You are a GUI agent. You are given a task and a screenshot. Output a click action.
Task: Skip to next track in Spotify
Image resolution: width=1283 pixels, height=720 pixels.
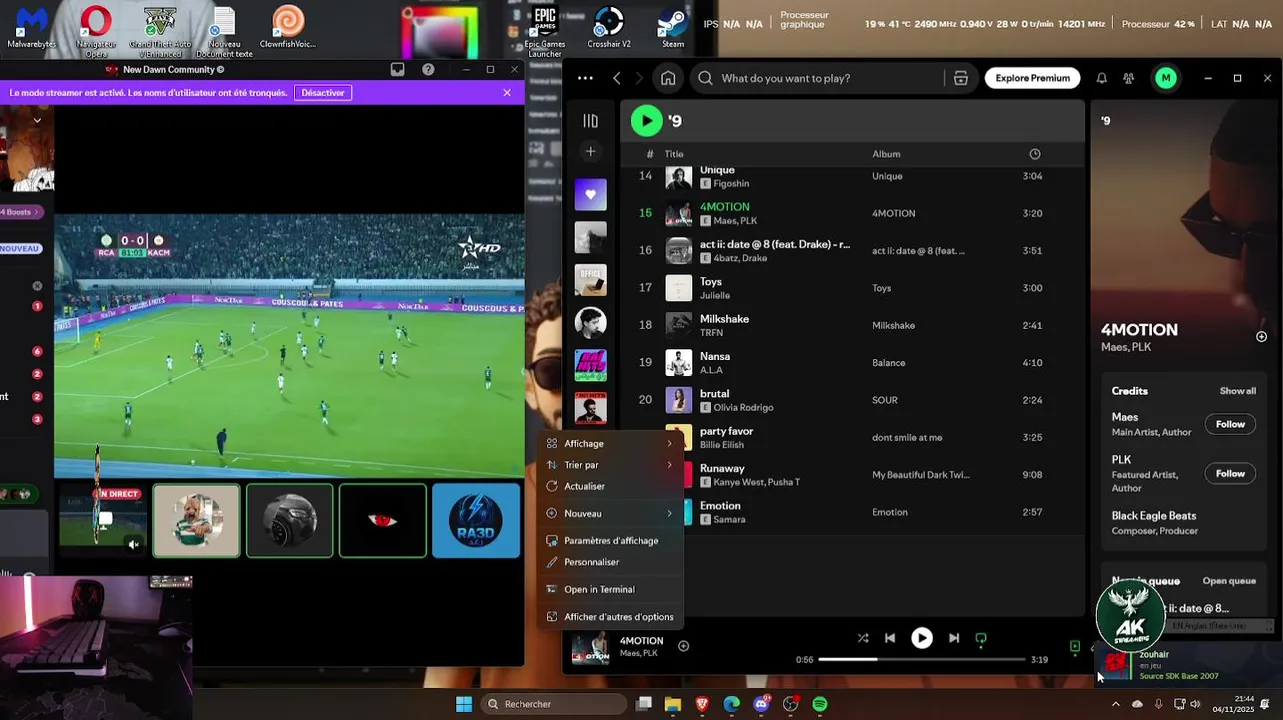pos(954,638)
